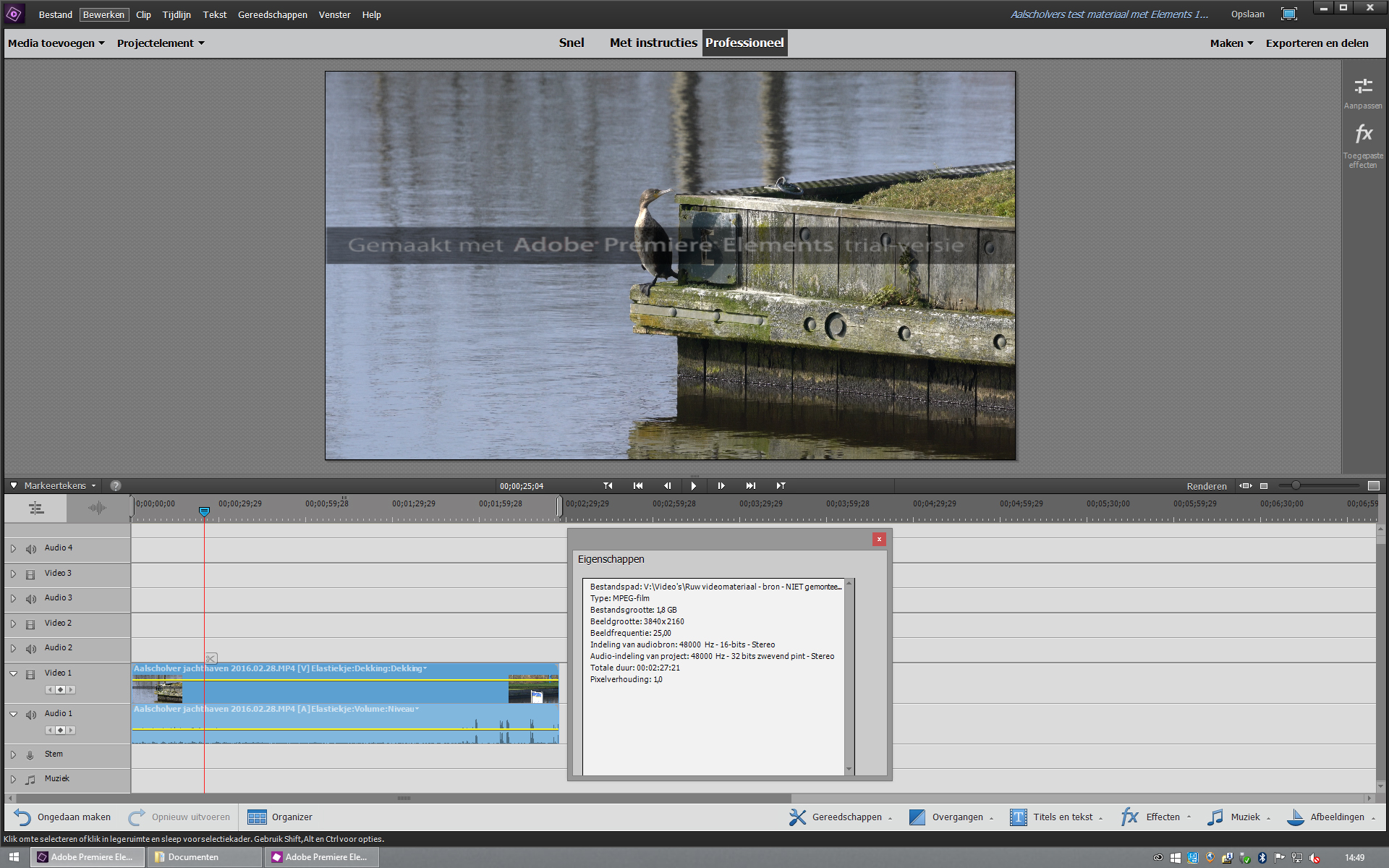
Task: Expand the Video 3 track
Action: [13, 574]
